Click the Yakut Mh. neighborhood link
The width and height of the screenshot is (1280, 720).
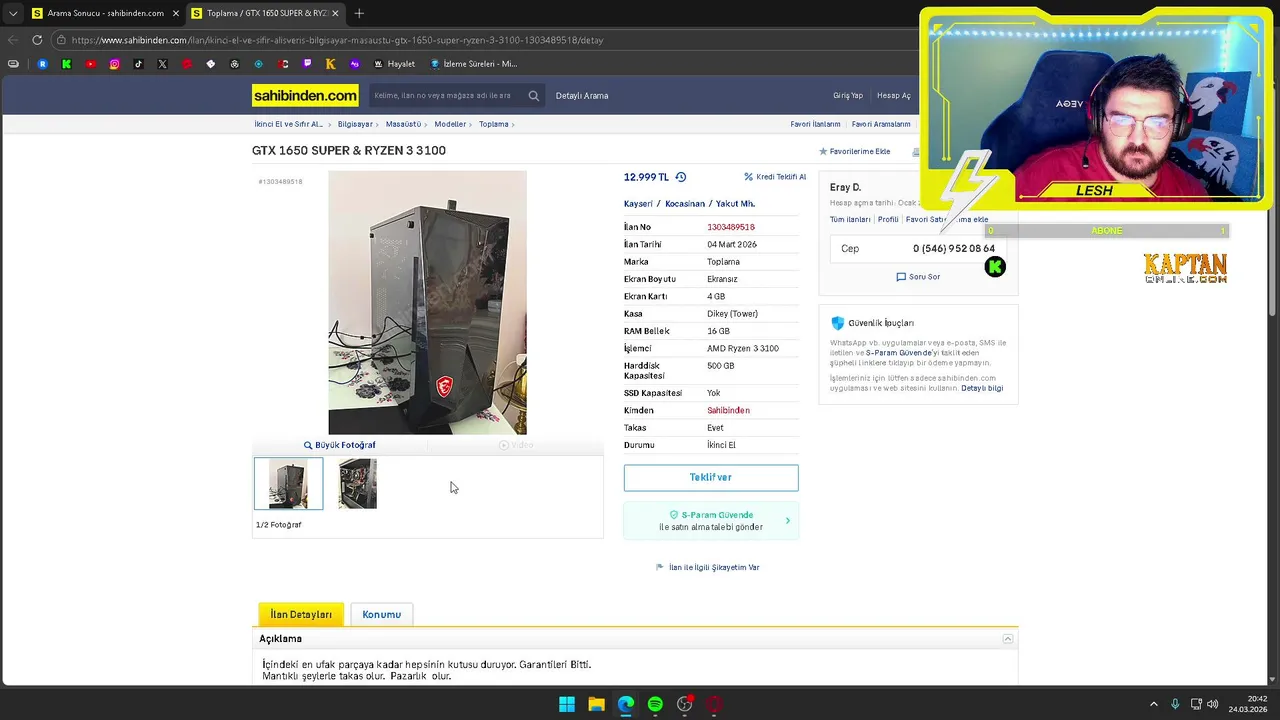[735, 204]
